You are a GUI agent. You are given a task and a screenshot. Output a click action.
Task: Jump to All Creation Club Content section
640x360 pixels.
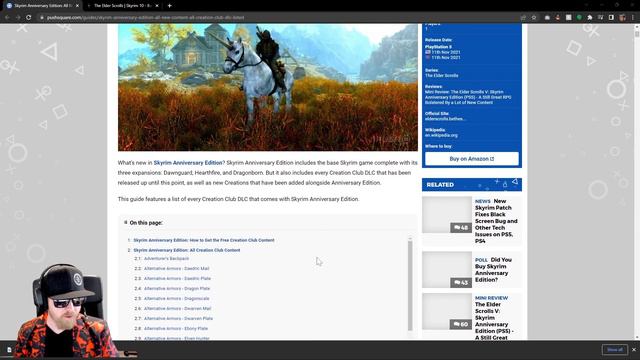[x=187, y=250]
